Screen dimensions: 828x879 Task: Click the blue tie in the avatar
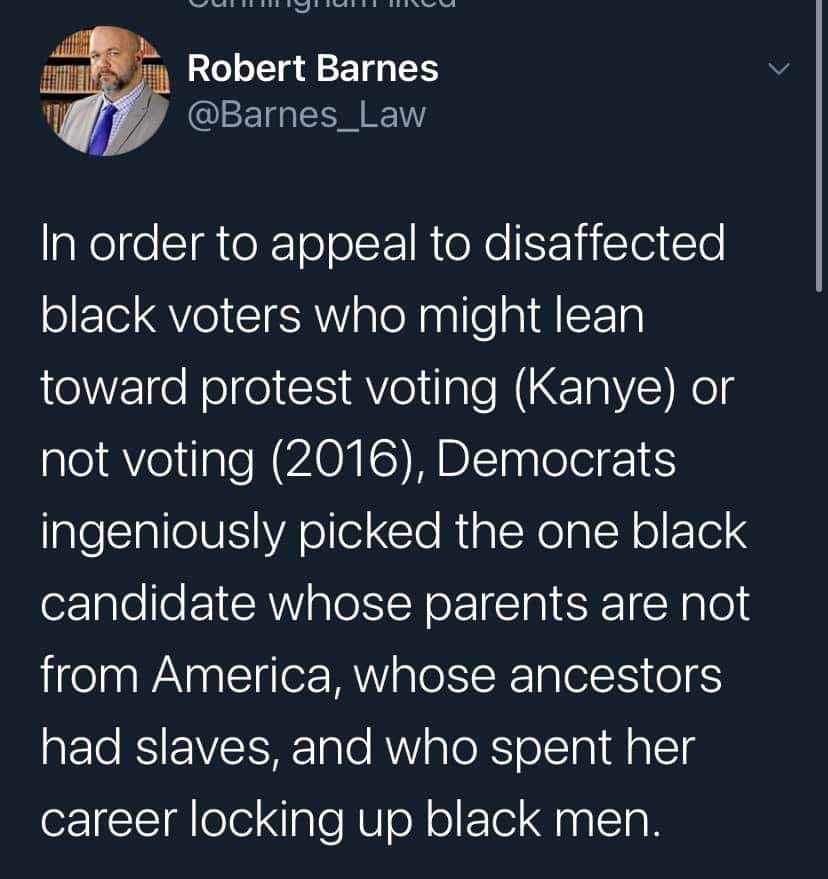(x=101, y=128)
